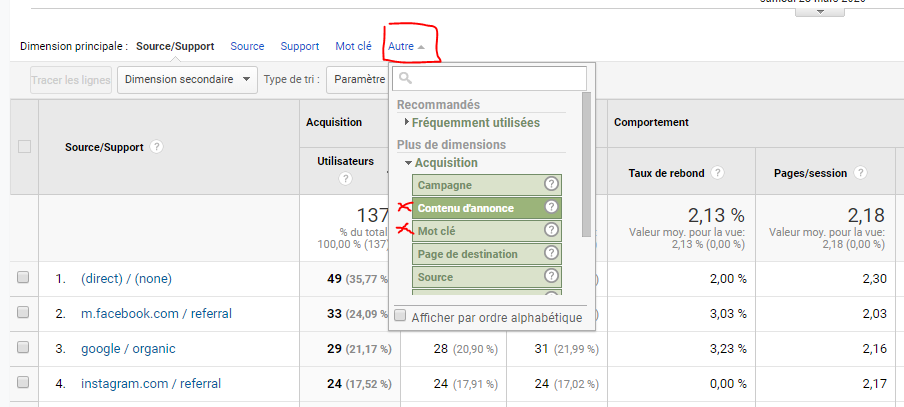Enable Afficher par ordre alphabétique
The image size is (904, 407).
400,316
